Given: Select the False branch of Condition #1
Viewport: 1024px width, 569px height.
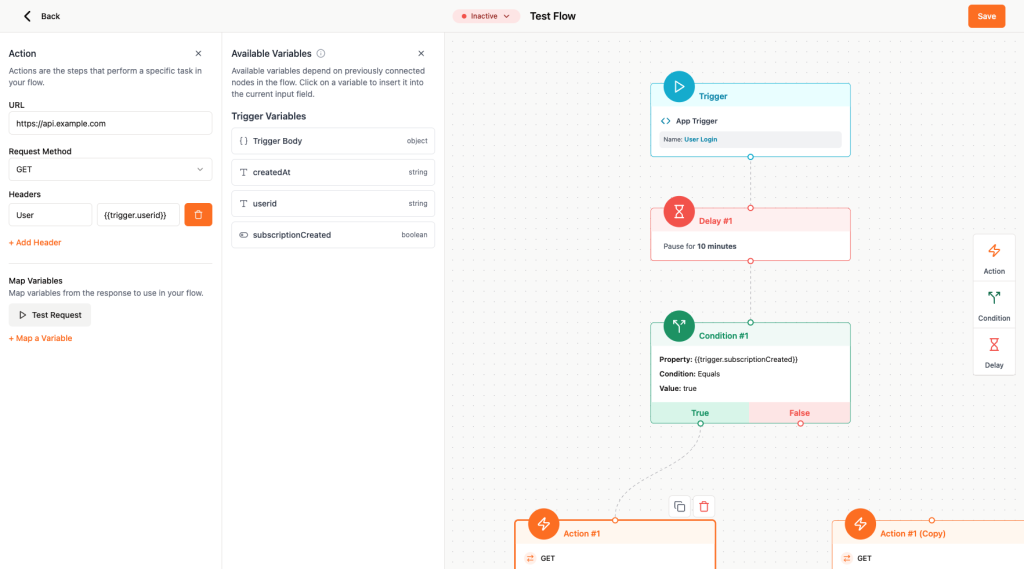Looking at the screenshot, I should 800,413.
